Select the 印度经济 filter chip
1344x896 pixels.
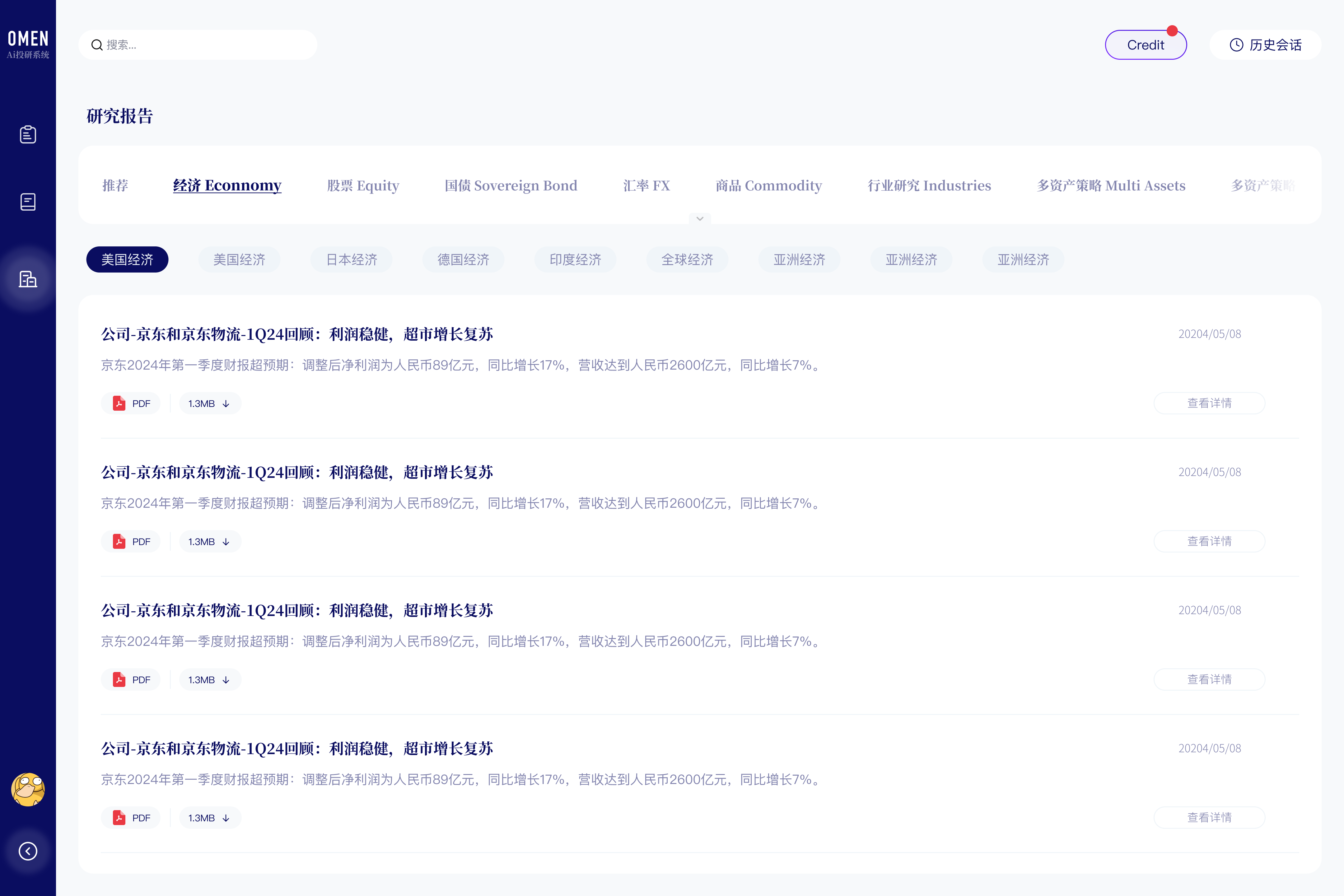576,259
